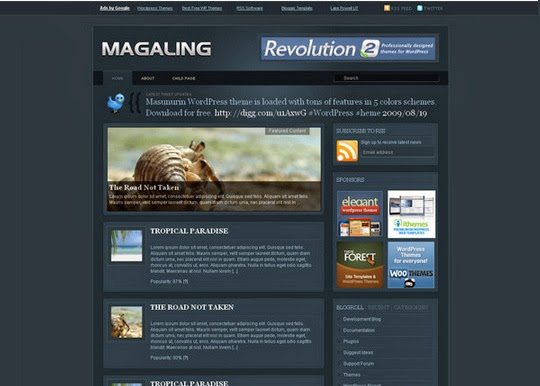
Task: Click the Email address input field
Action: point(398,152)
